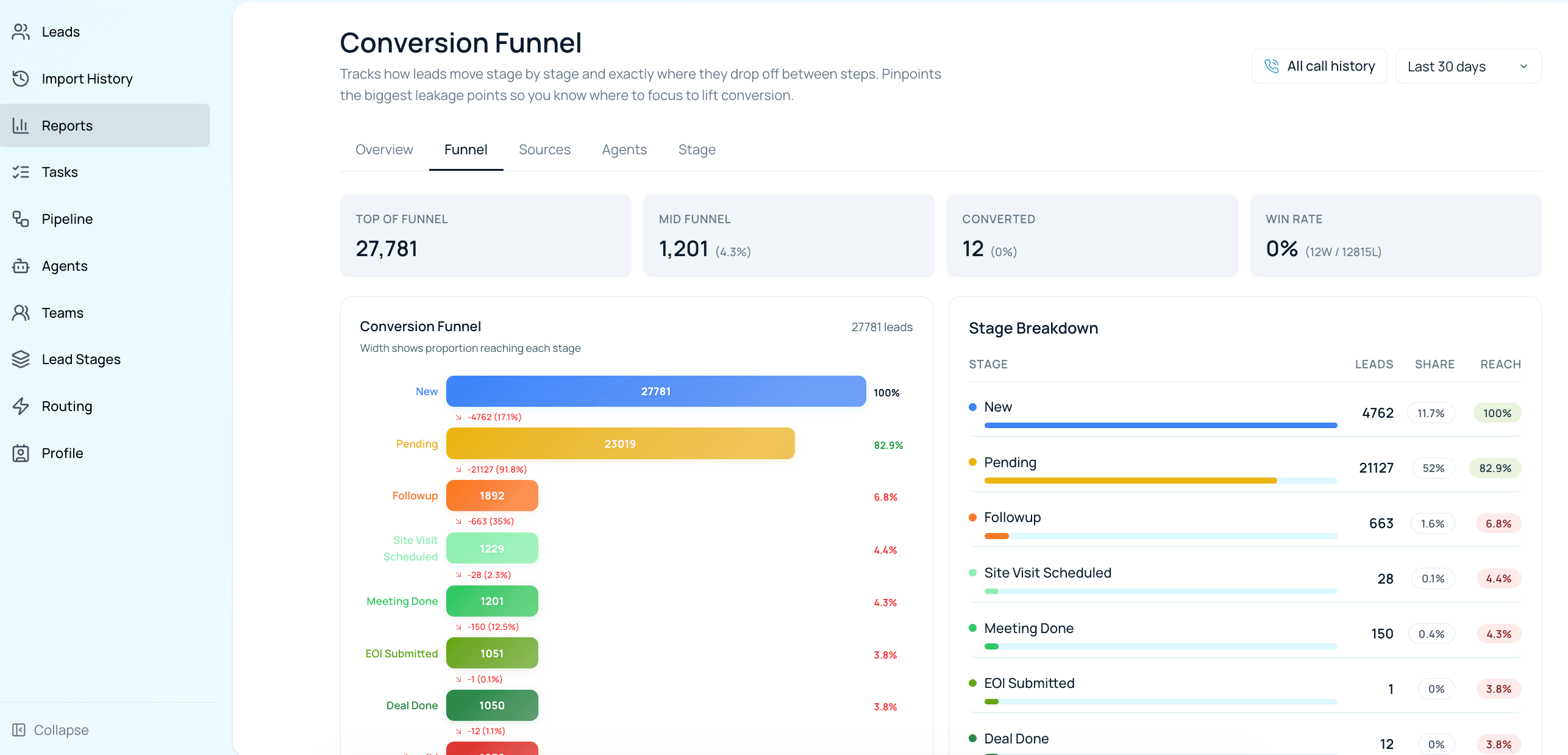Click drop-off arrow icon beside -663 (35%)
The image size is (1568, 755).
[458, 521]
